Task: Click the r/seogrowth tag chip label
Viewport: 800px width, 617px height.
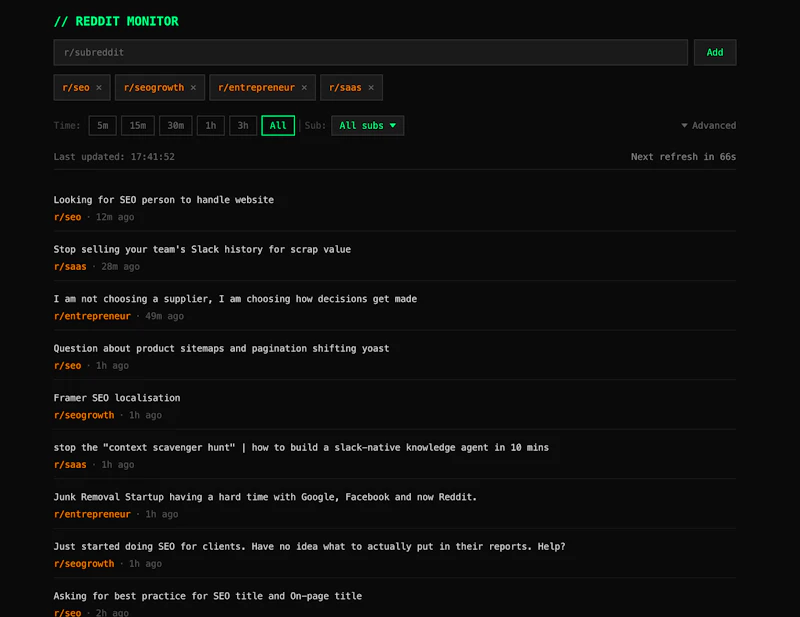Action: coord(154,88)
